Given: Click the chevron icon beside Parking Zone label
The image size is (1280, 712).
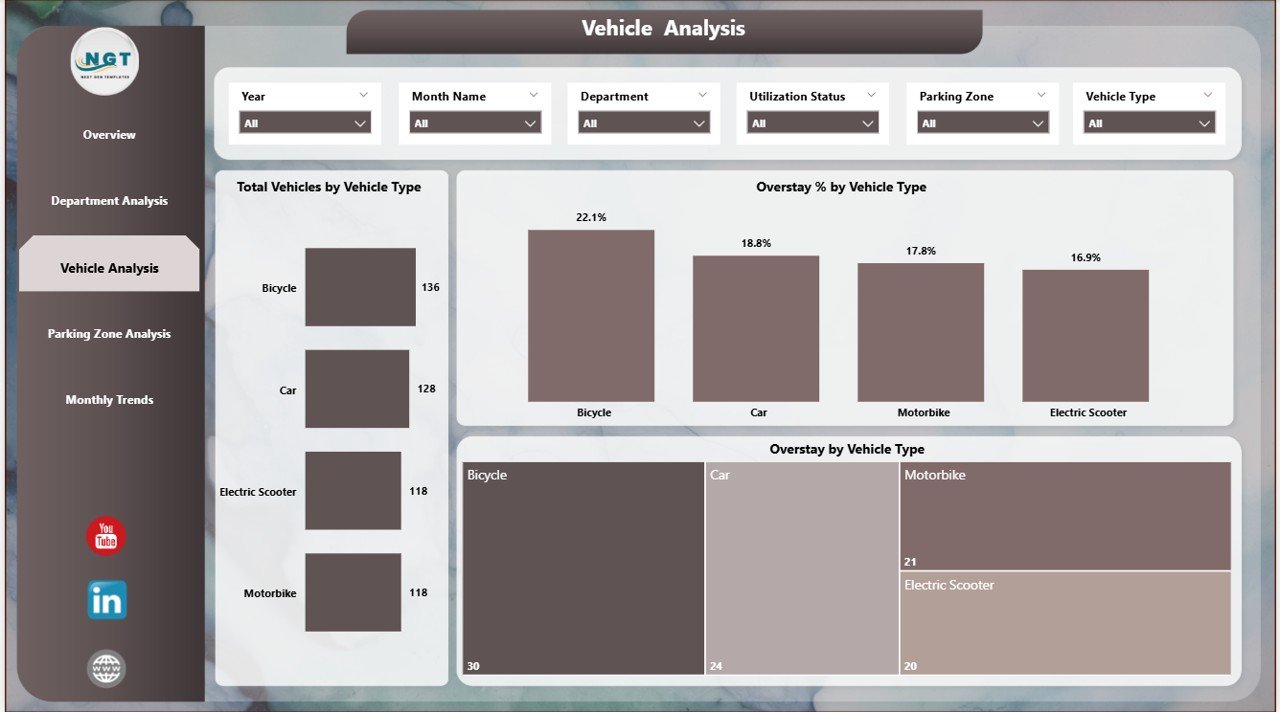Looking at the screenshot, I should click(1041, 95).
